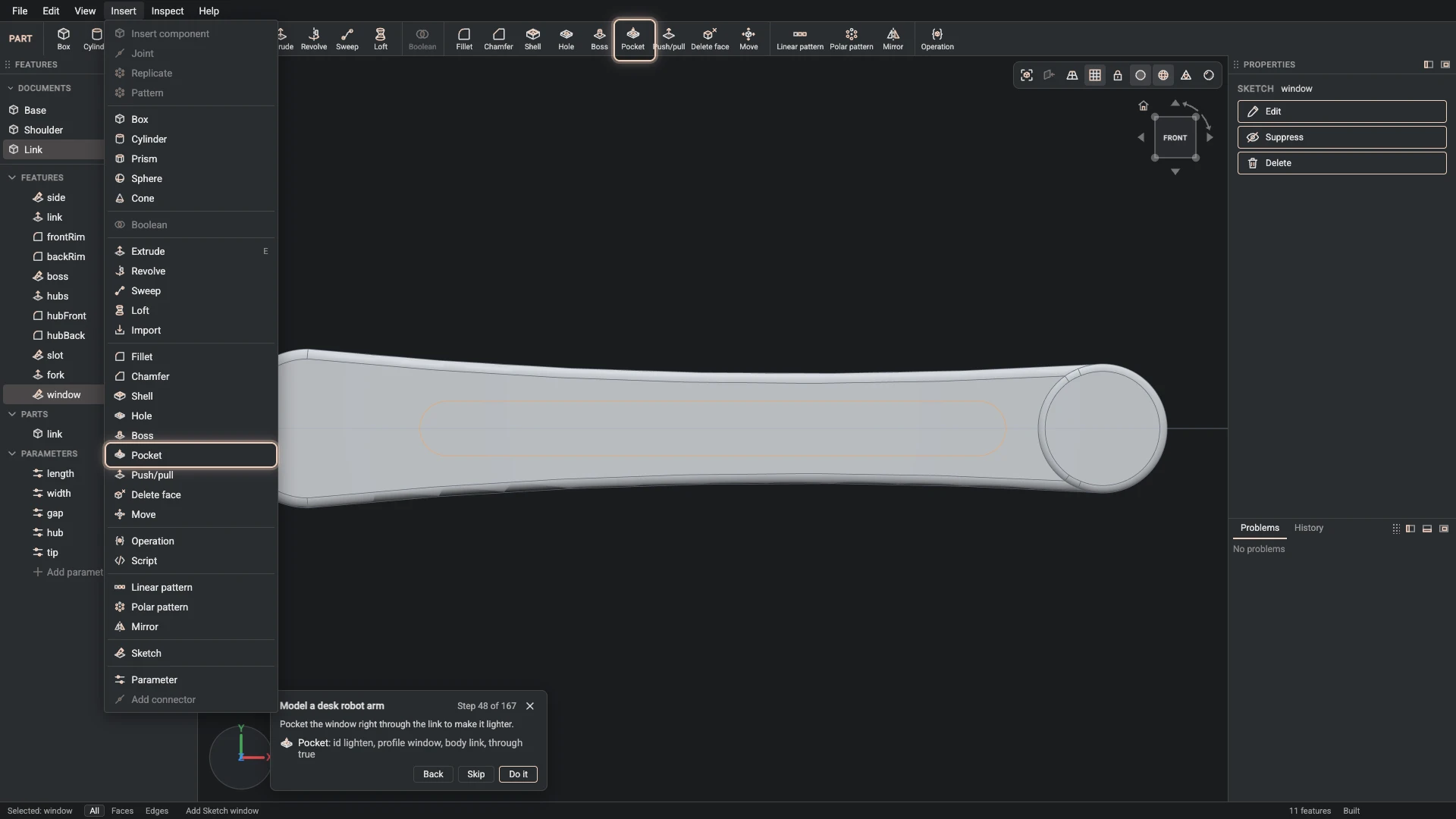The image size is (1456, 819).
Task: Select the Shell tool in the toolbar
Action: click(533, 39)
